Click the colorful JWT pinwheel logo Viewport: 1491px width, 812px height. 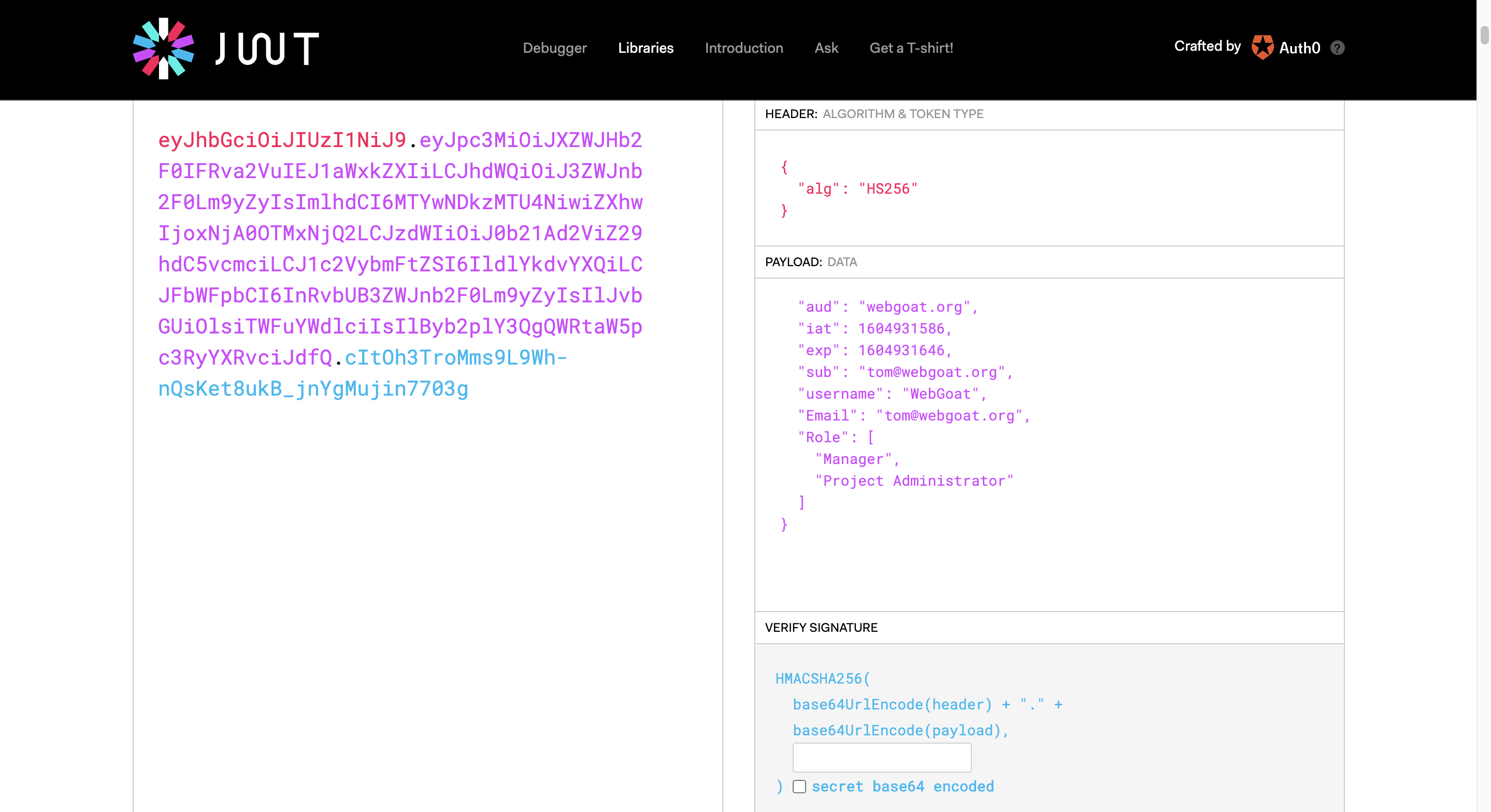pos(163,49)
